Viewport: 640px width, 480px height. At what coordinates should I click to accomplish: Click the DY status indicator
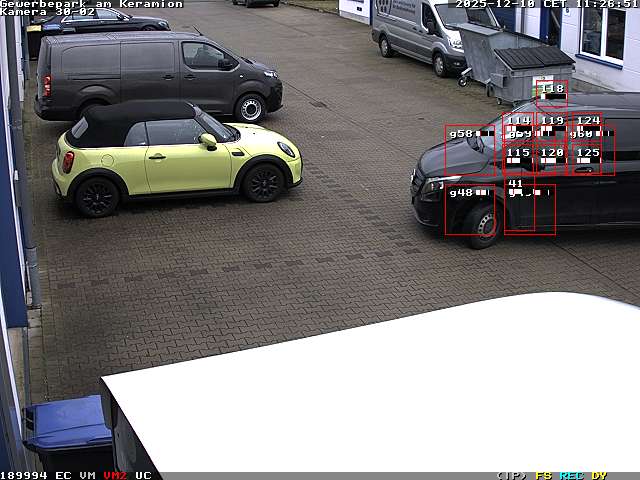(x=598, y=475)
